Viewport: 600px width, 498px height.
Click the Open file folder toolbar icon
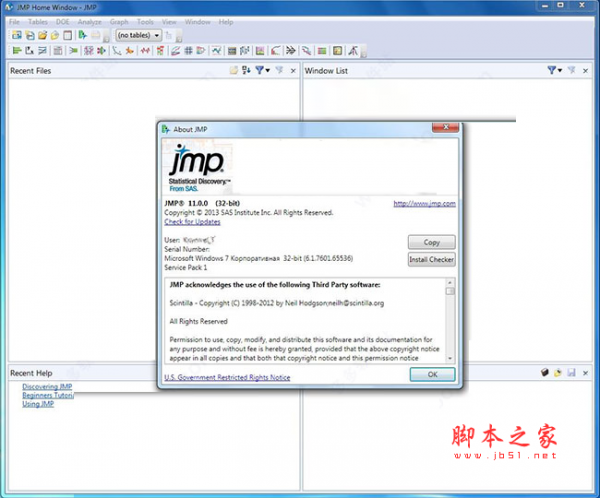tap(42, 35)
